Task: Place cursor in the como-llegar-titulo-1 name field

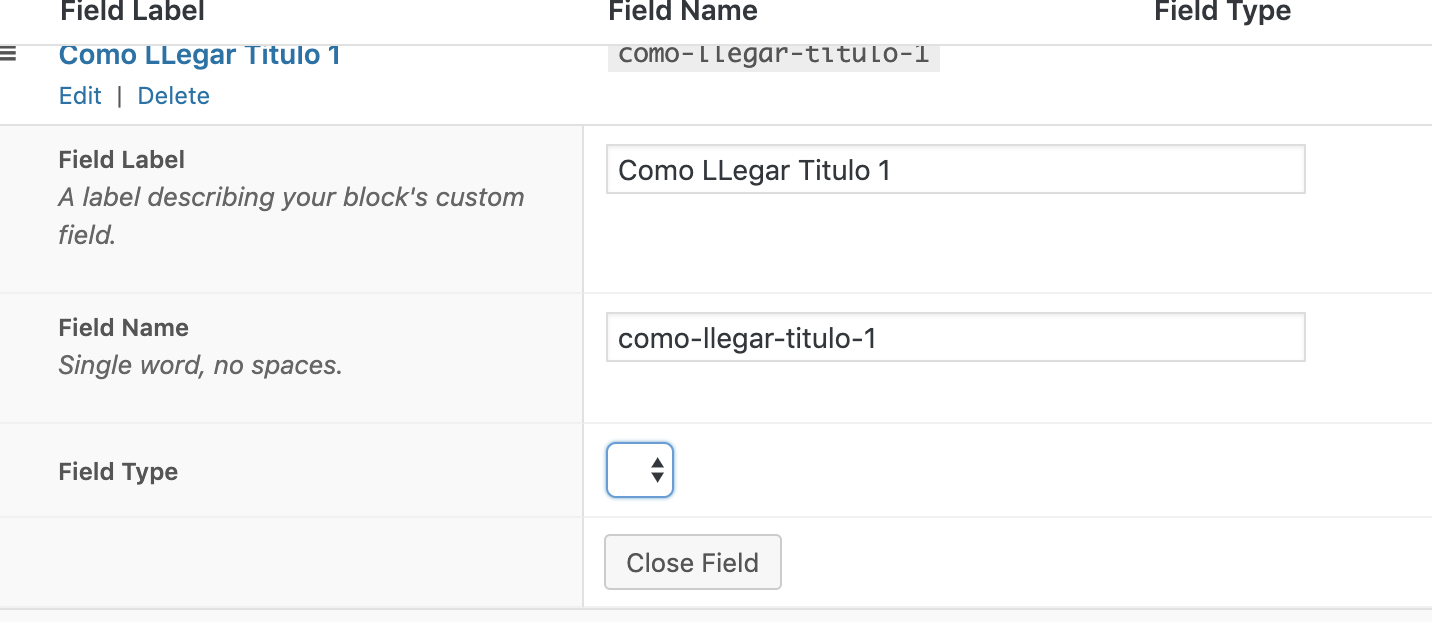Action: click(955, 337)
